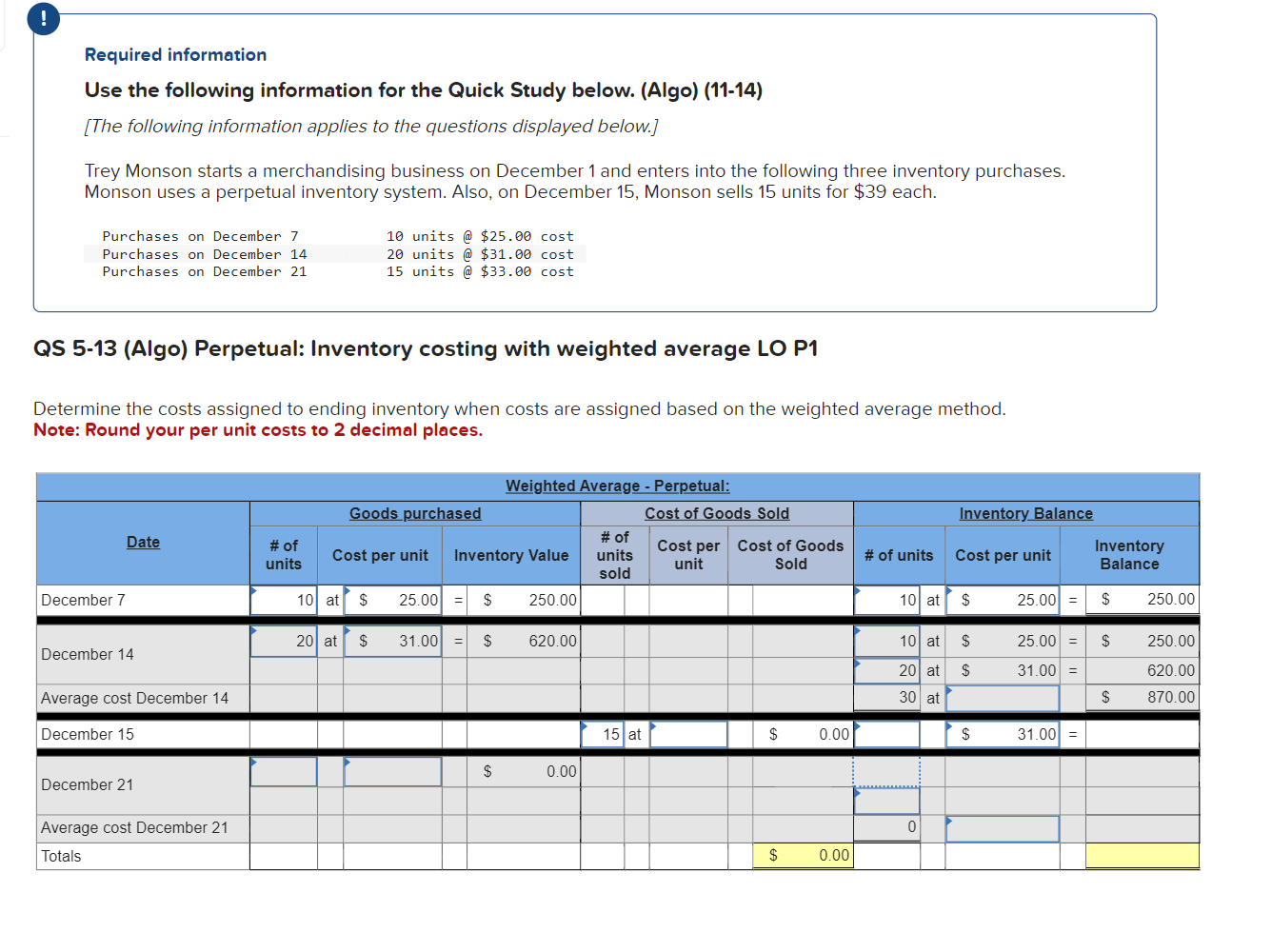Click December 21 purchased inventory value 0.00
The width and height of the screenshot is (1272, 952).
pyautogui.click(x=524, y=771)
